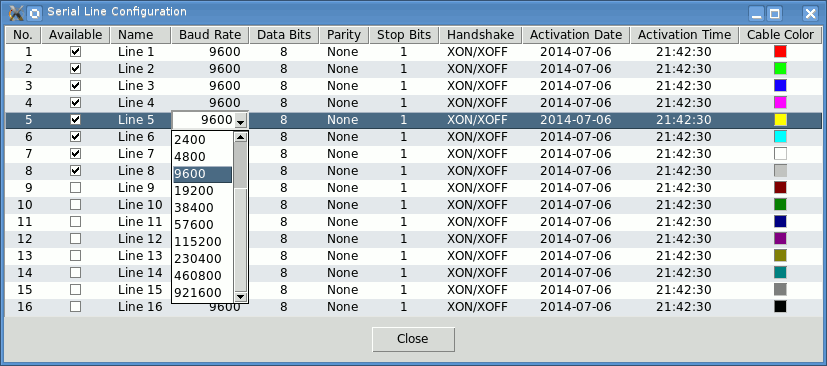Click the window menu icon beside the title

click(34, 12)
